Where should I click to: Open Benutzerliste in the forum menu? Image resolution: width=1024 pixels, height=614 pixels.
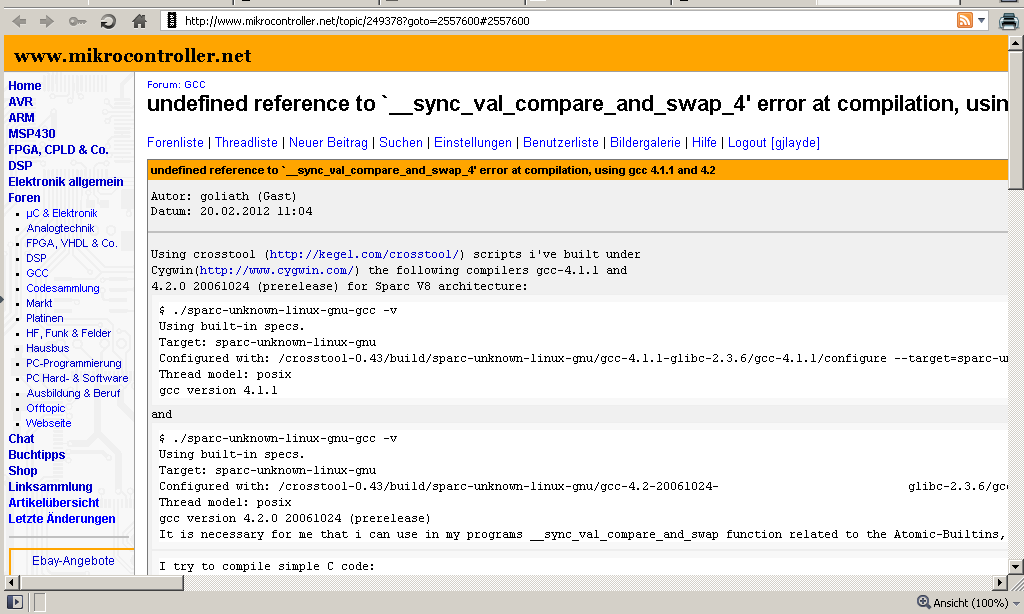560,143
